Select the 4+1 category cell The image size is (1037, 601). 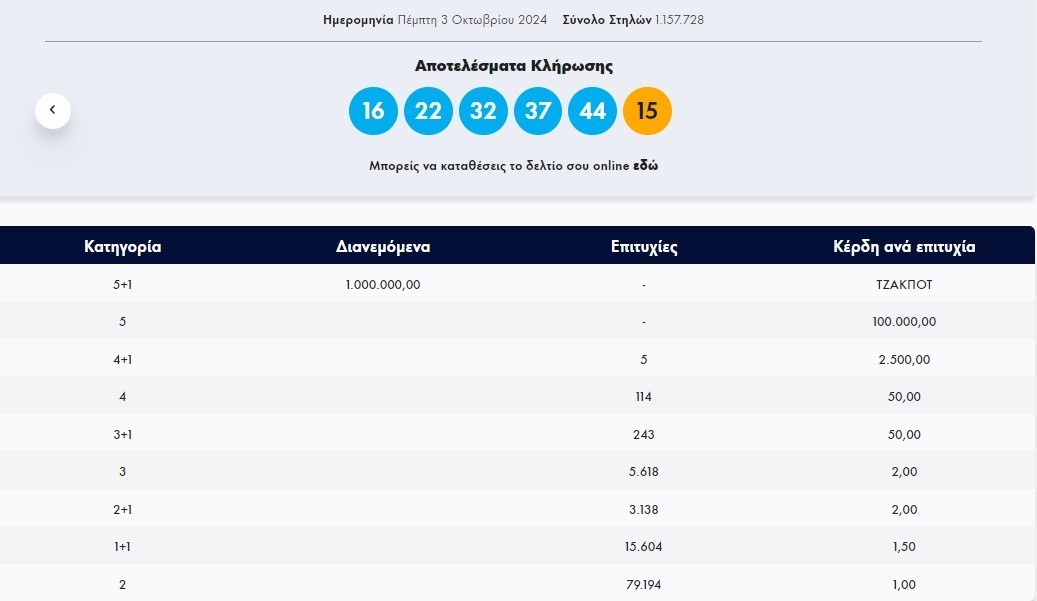[123, 359]
